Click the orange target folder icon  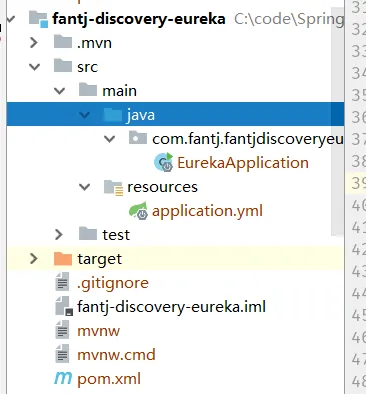(63, 259)
